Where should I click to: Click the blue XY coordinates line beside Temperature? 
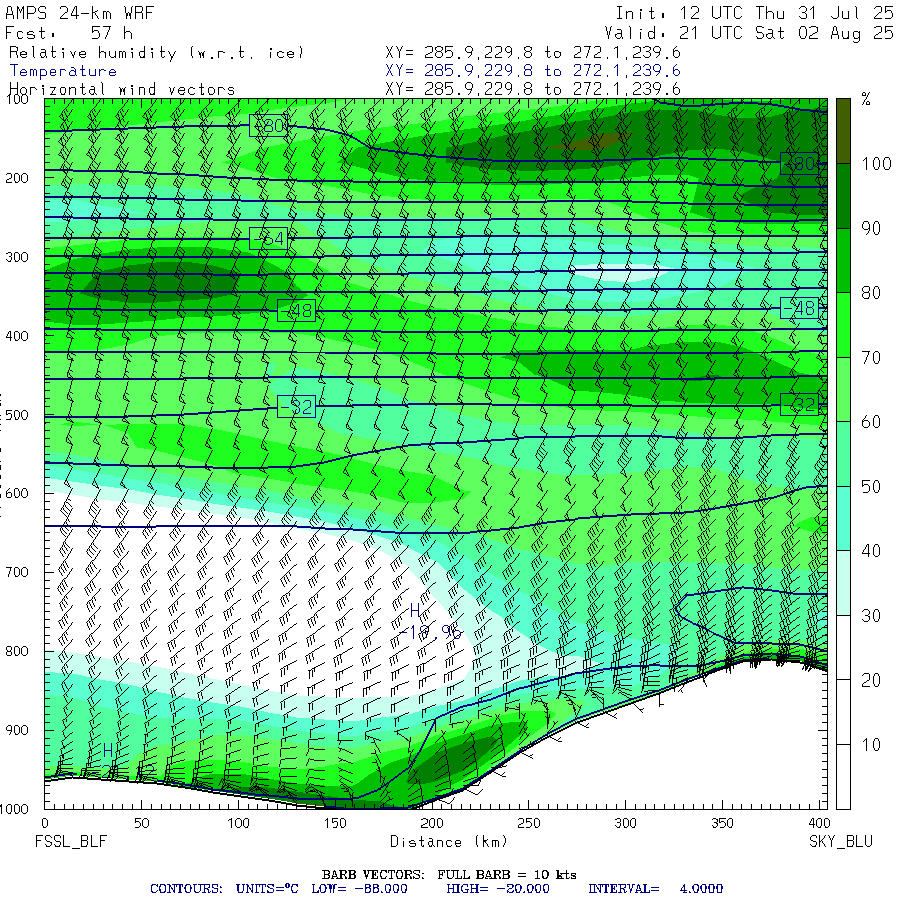click(533, 71)
